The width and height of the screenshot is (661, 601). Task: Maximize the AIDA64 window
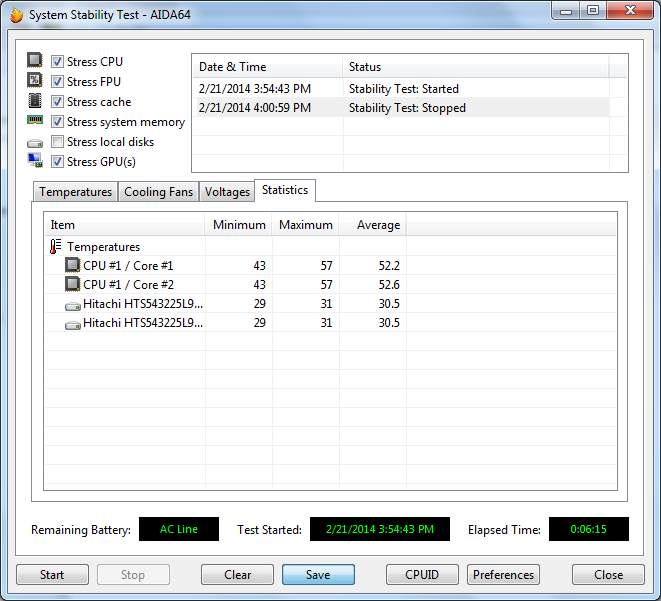coord(593,11)
